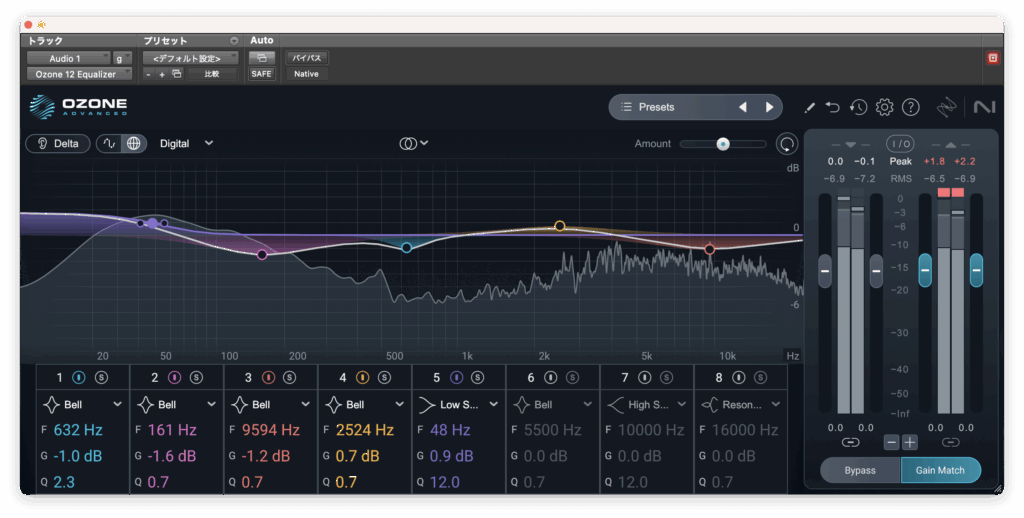The width and height of the screenshot is (1024, 518).
Task: Go to the next preset arrow
Action: (769, 107)
